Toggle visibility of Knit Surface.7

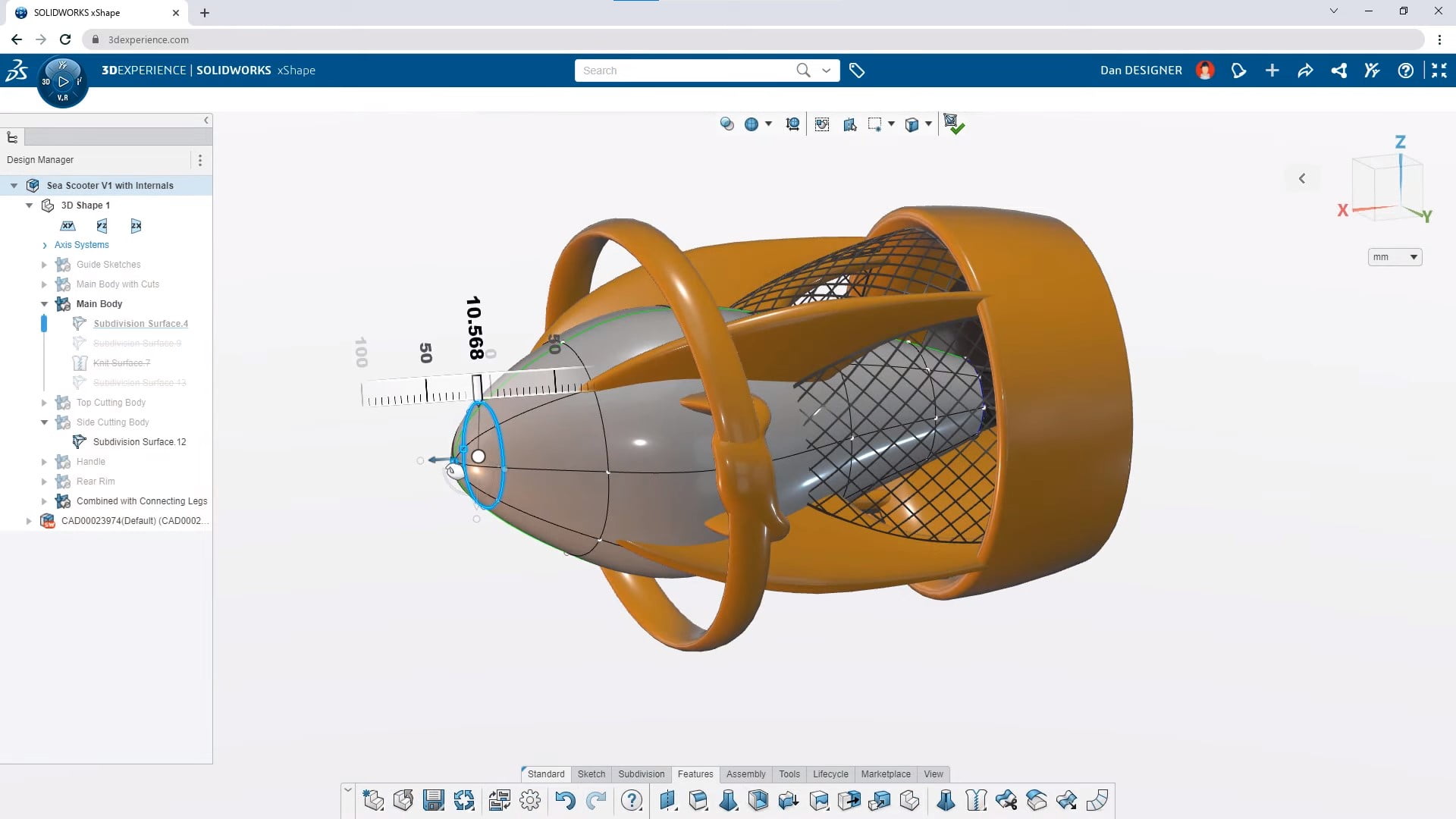(81, 362)
